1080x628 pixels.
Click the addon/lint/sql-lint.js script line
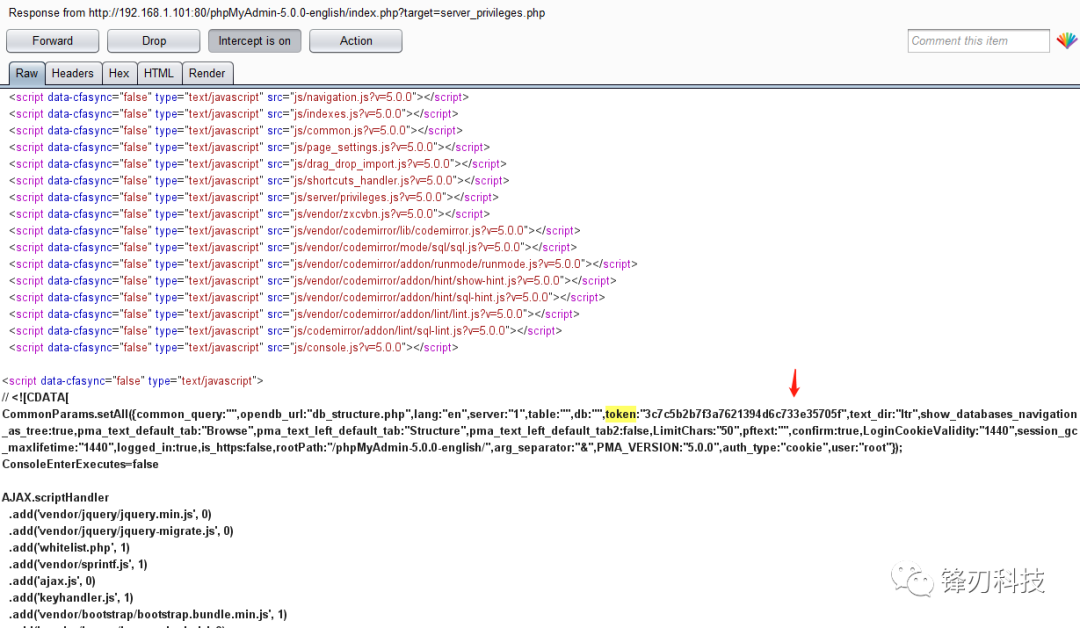(284, 331)
